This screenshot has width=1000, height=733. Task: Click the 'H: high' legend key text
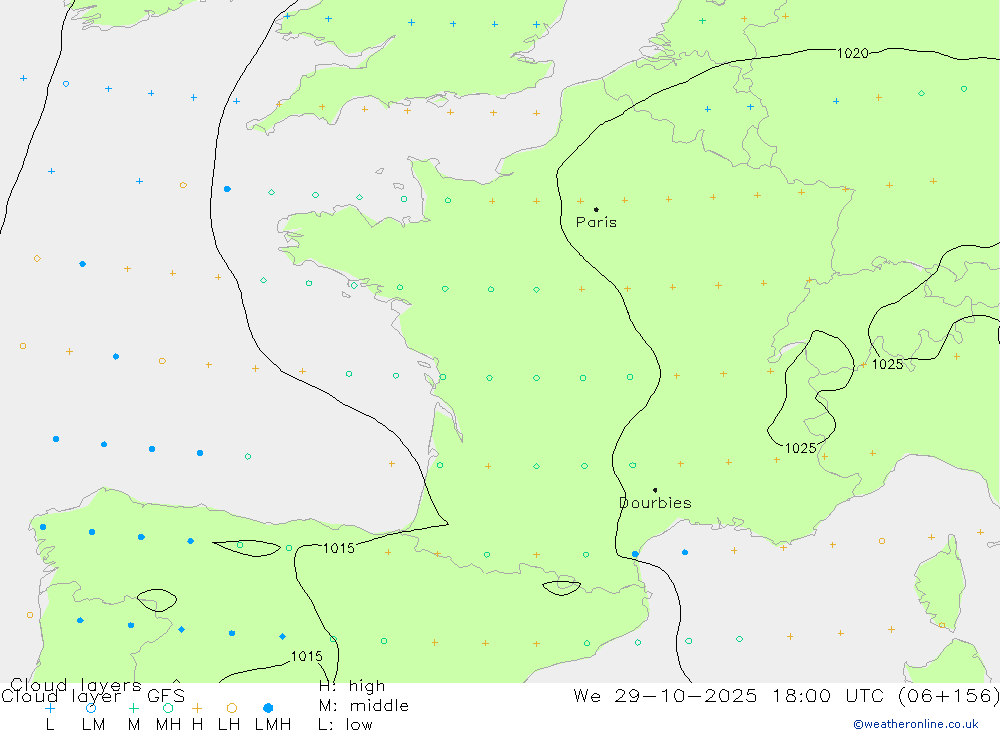(x=352, y=686)
